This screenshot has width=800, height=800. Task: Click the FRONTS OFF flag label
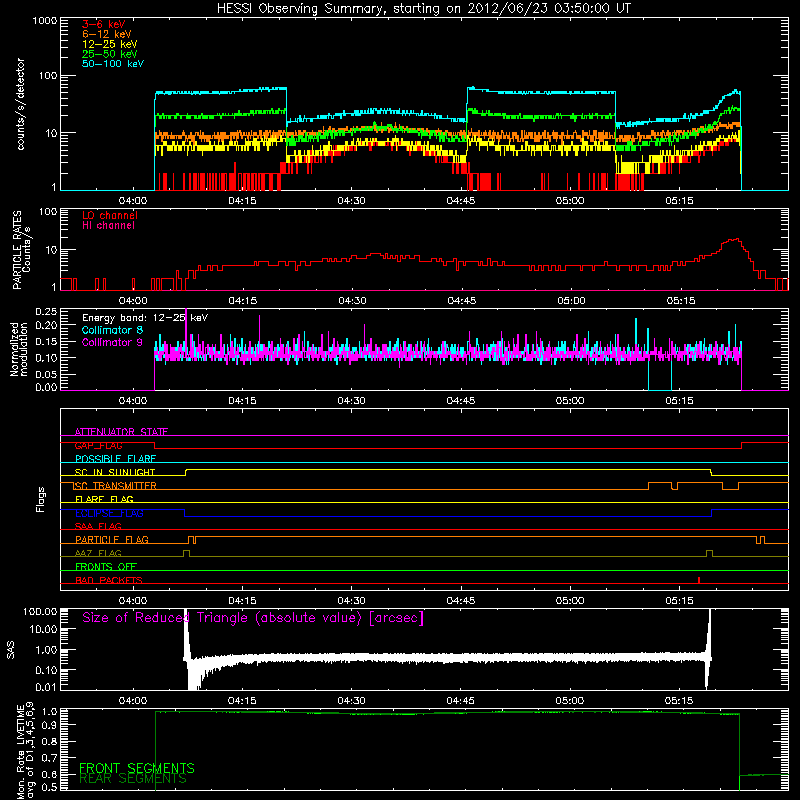106,566
